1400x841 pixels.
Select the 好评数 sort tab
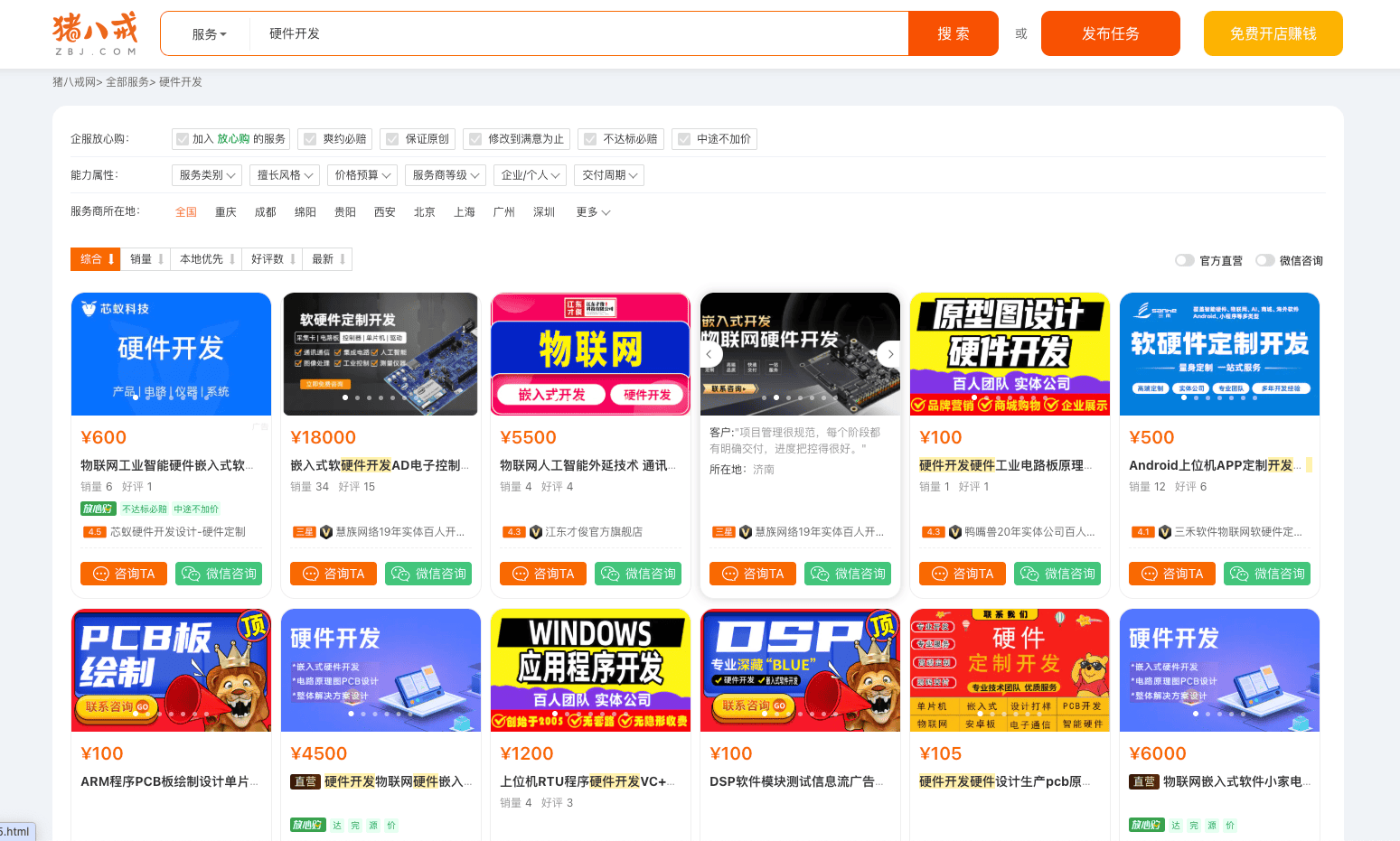point(270,258)
